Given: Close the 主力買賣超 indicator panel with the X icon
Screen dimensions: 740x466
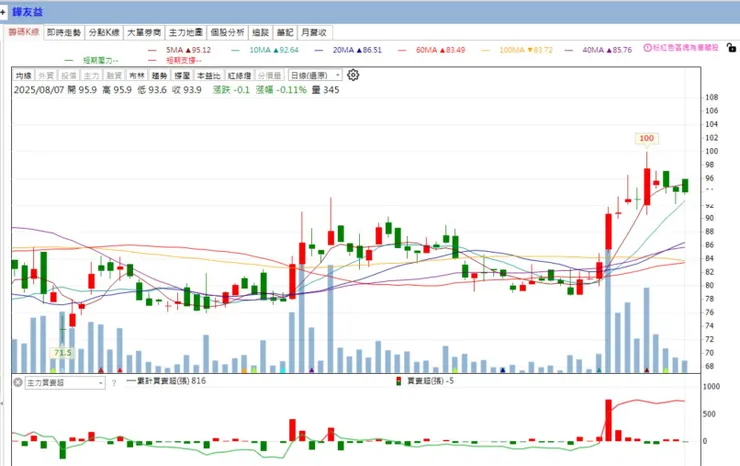Looking at the screenshot, I should point(18,382).
